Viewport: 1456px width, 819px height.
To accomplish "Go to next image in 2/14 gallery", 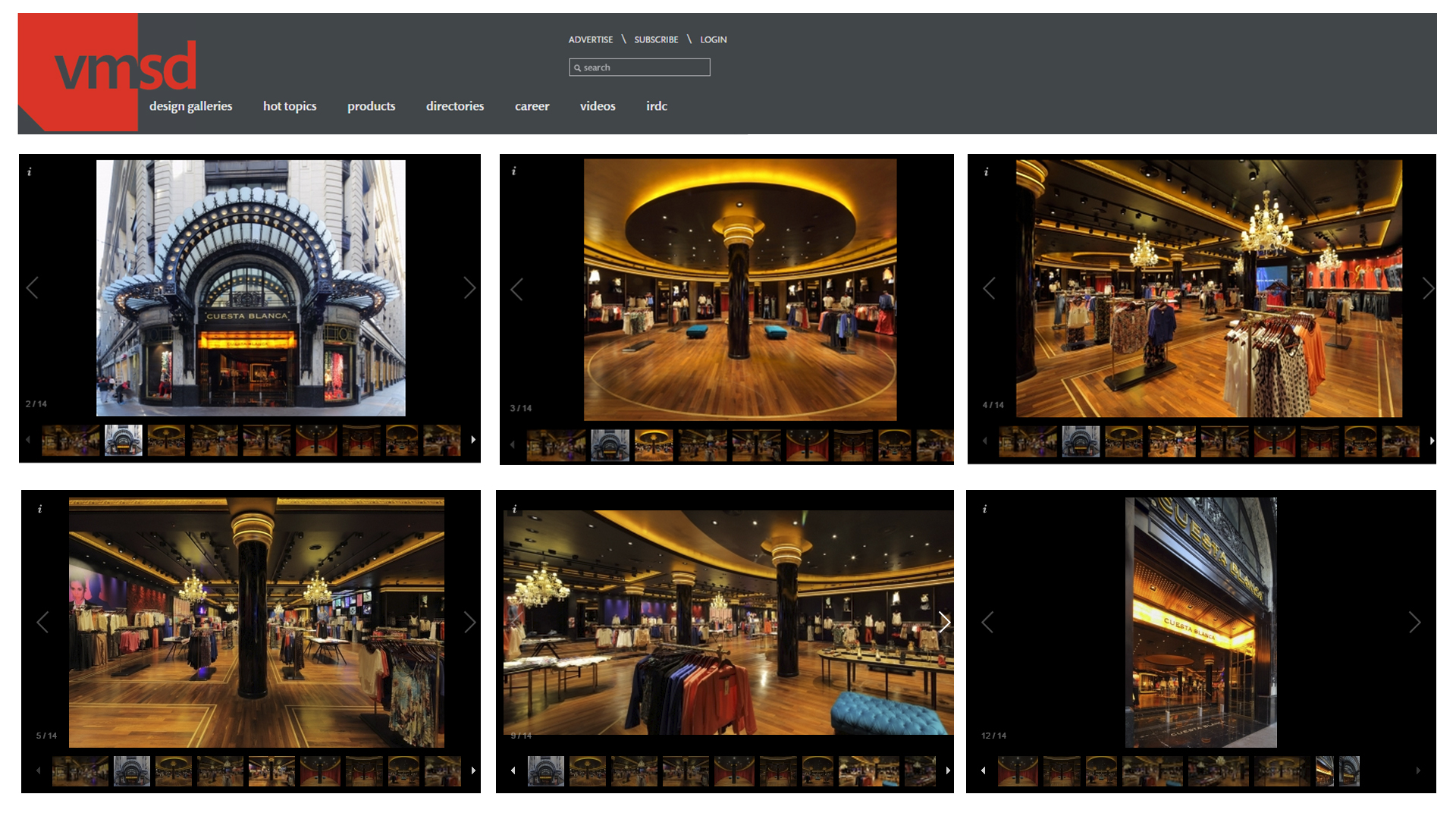I will pos(469,287).
